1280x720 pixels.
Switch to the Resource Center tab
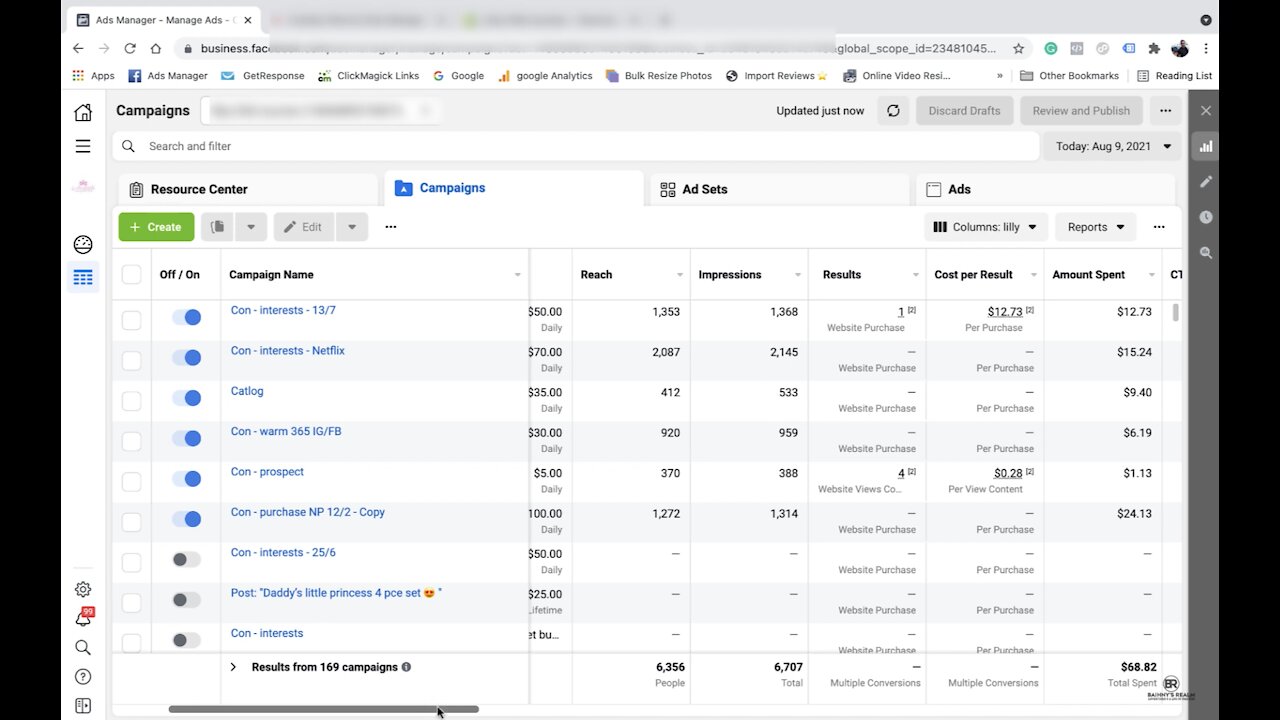click(248, 189)
